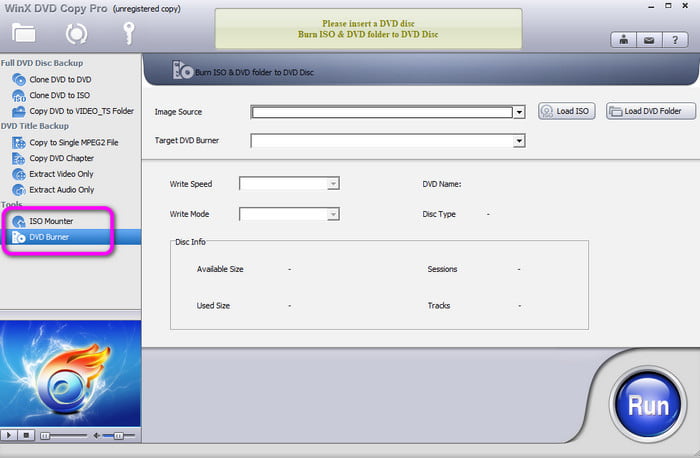This screenshot has height=458, width=700.
Task: Click the envelope mail icon button
Action: (x=649, y=40)
